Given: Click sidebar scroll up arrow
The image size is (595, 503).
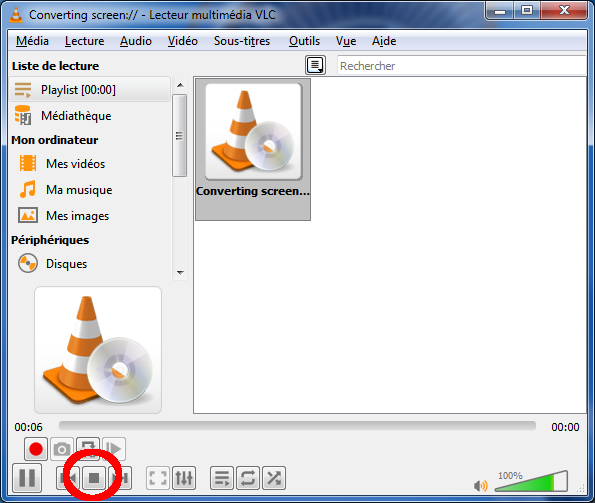Looking at the screenshot, I should tap(180, 85).
